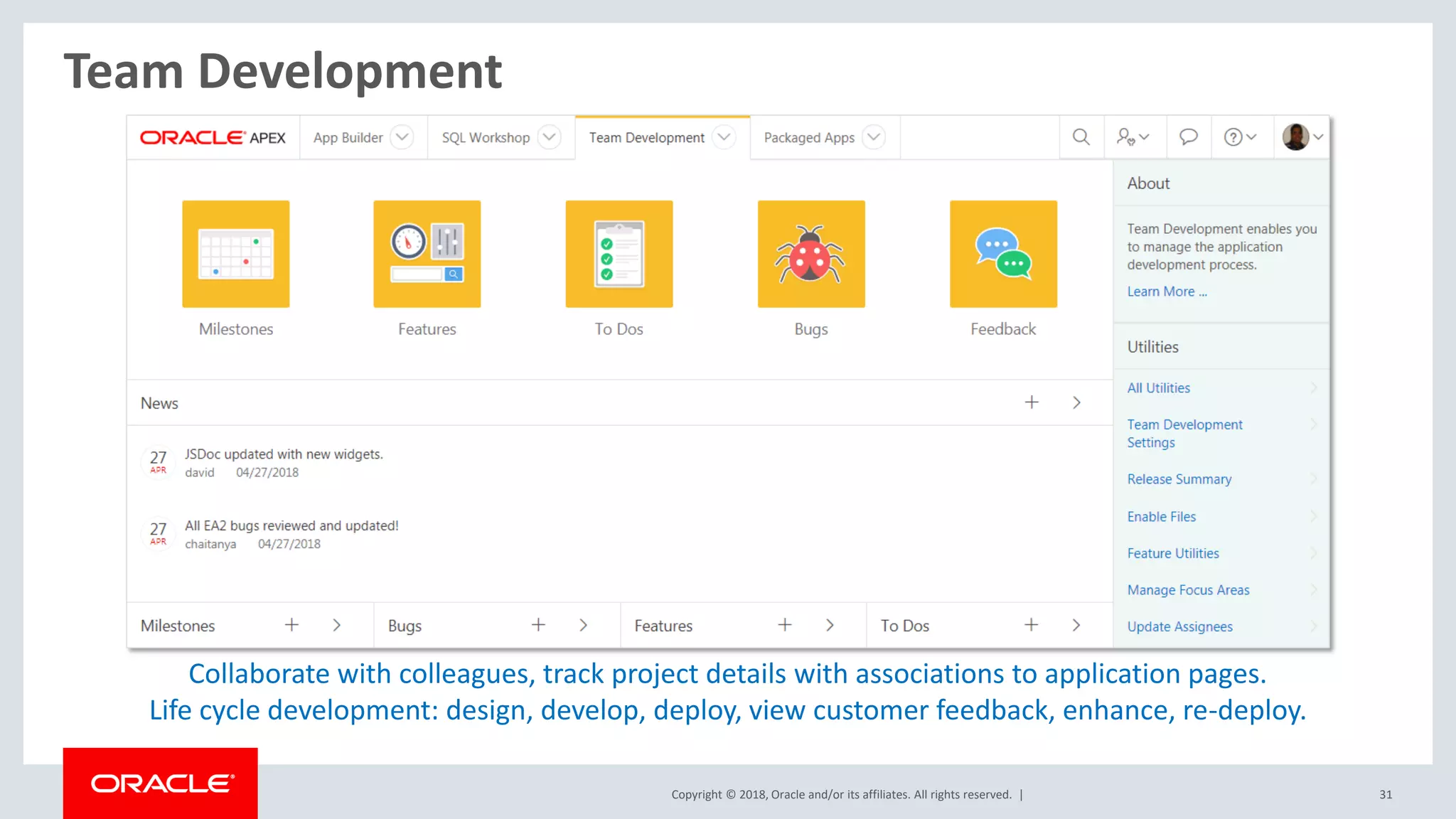Click the Features summary heading in bottom row
1456x819 pixels.
coord(663,626)
